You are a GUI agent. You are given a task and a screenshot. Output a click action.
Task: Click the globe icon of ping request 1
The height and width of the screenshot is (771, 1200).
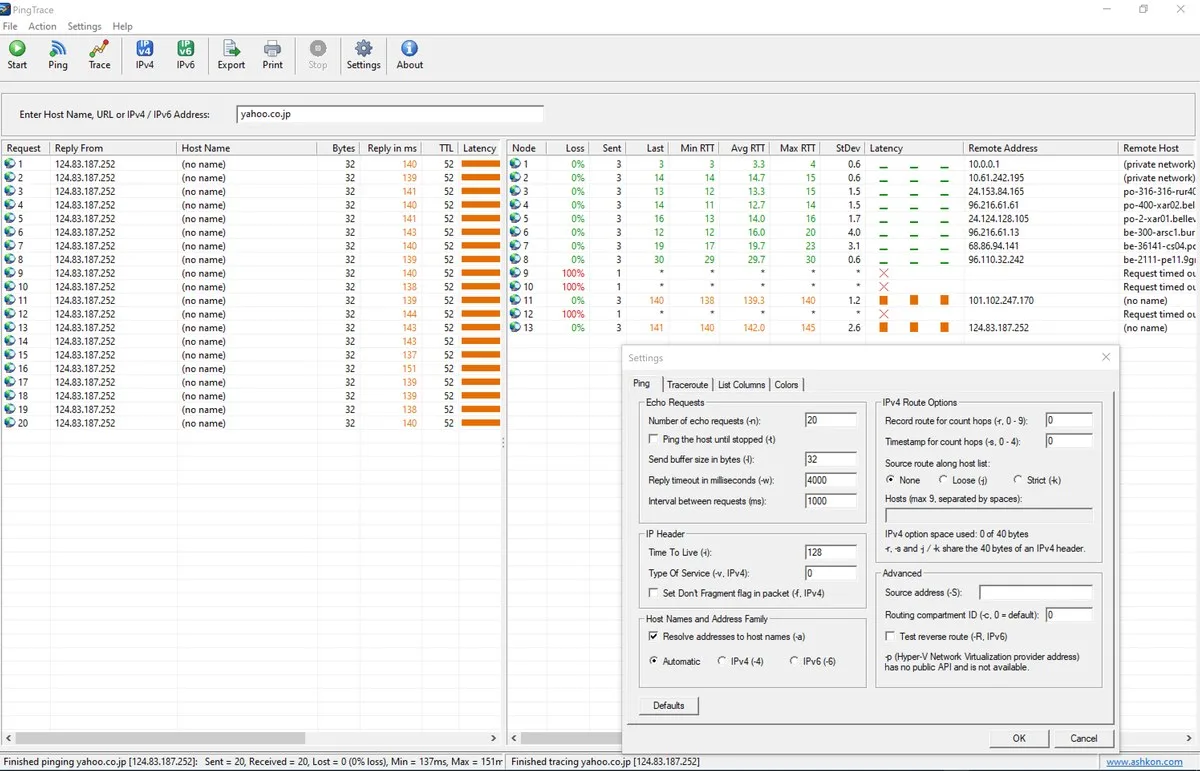10,164
